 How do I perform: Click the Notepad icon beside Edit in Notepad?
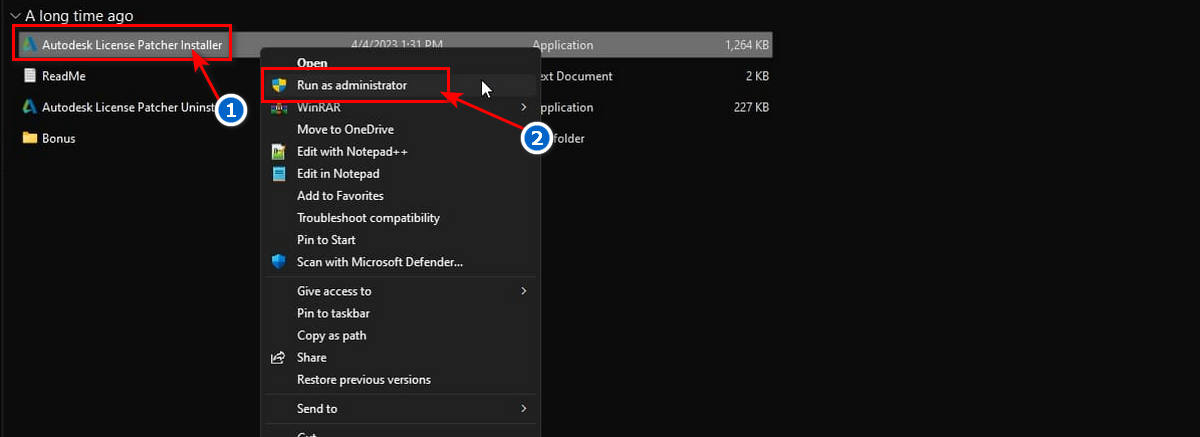280,174
